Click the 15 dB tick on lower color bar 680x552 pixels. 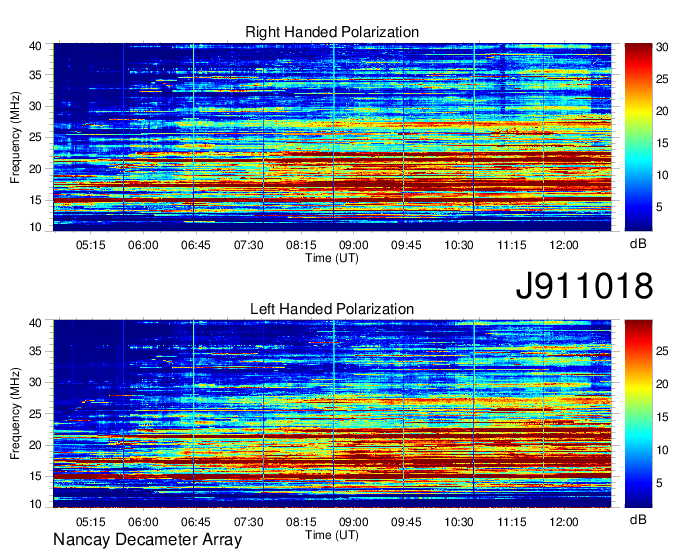point(662,417)
